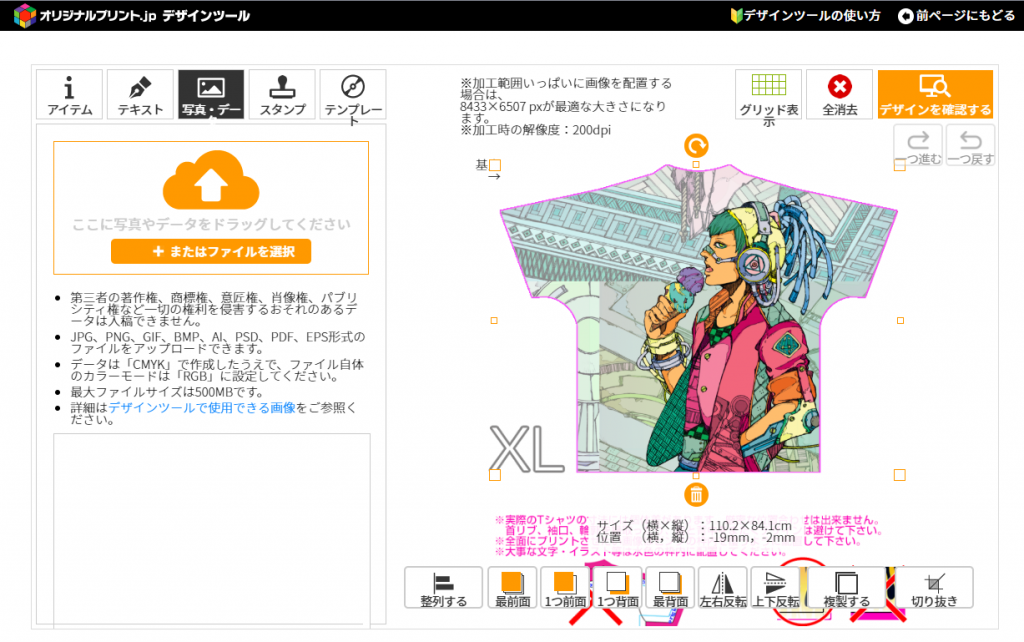
Task: Toggle グリッド表示 grid button
Action: [769, 94]
